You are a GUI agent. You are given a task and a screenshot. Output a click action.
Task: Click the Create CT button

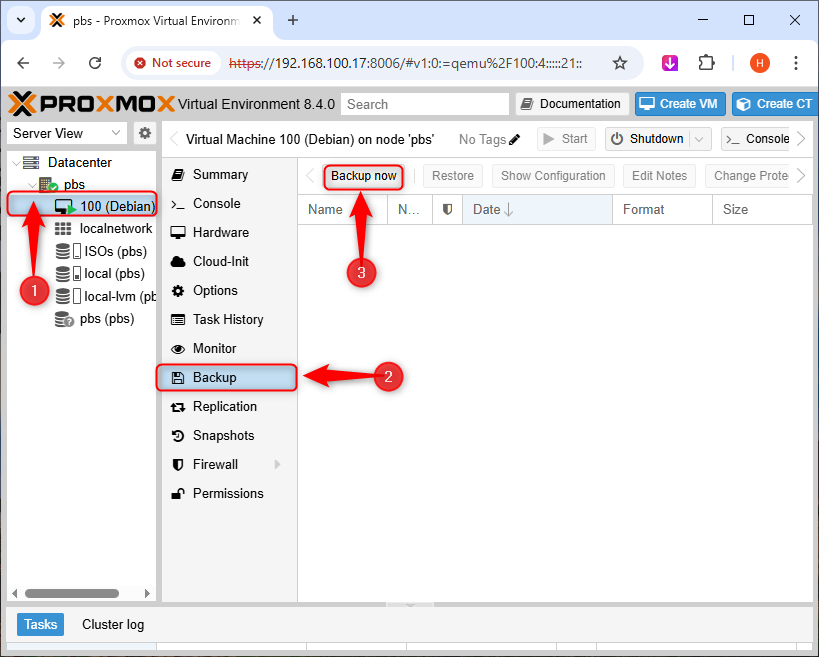775,104
